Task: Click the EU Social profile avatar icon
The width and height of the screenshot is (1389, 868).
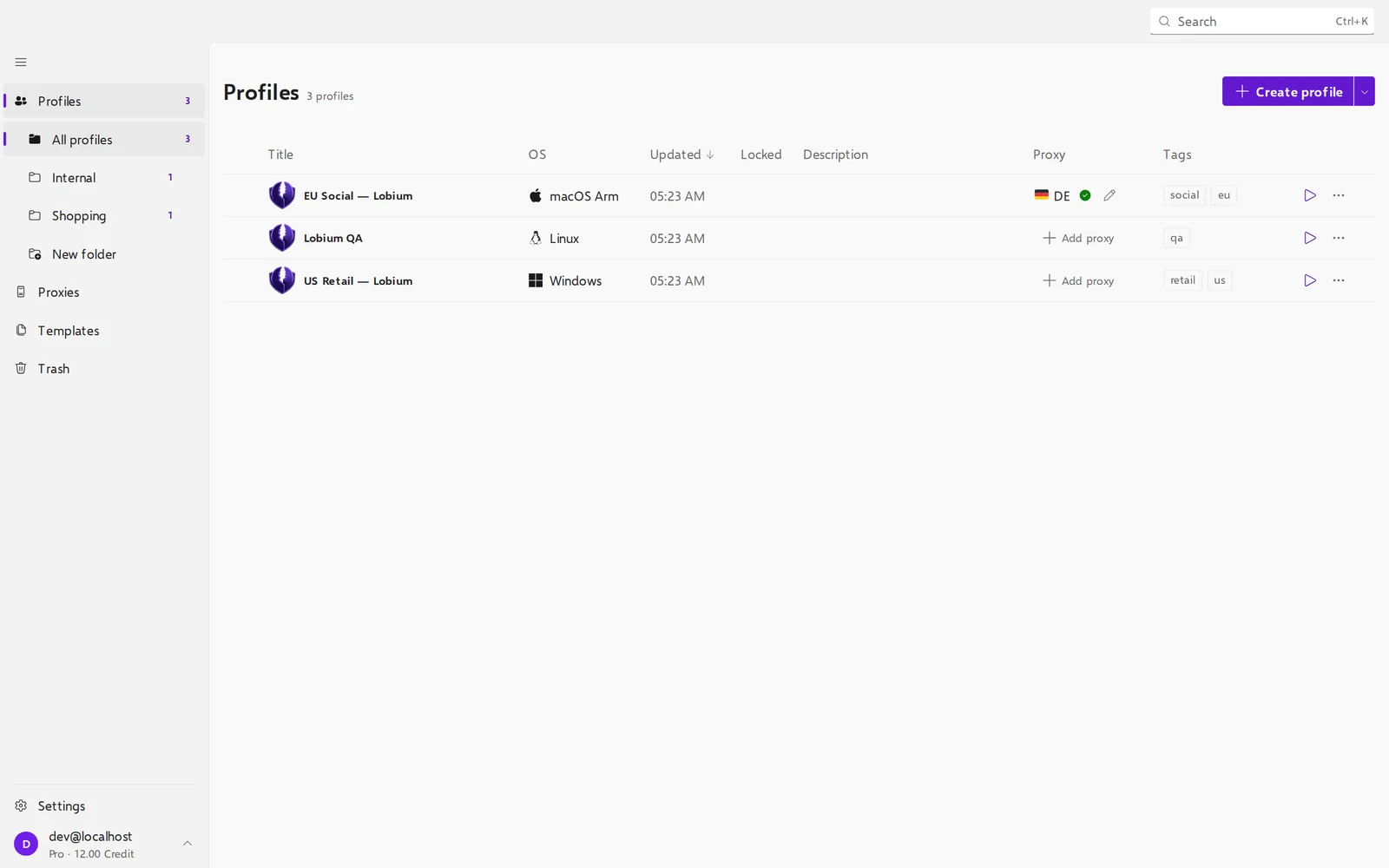Action: (x=282, y=195)
